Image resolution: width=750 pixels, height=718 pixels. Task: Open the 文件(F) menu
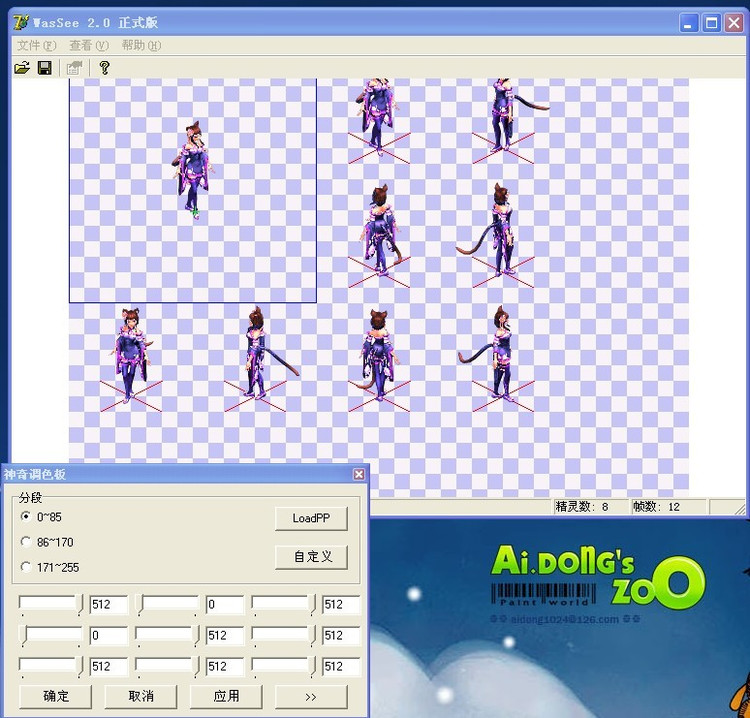36,45
